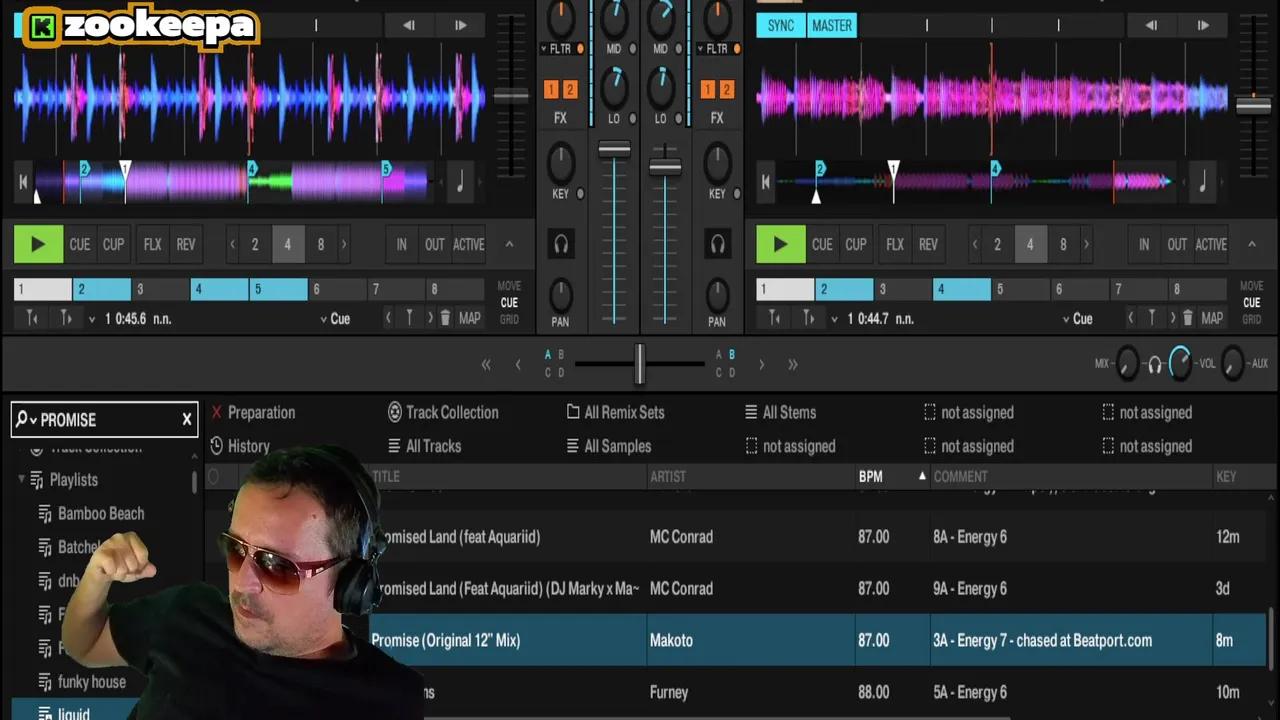The image size is (1280, 720).
Task: Toggle left channel key lock indicator
Action: [580, 194]
